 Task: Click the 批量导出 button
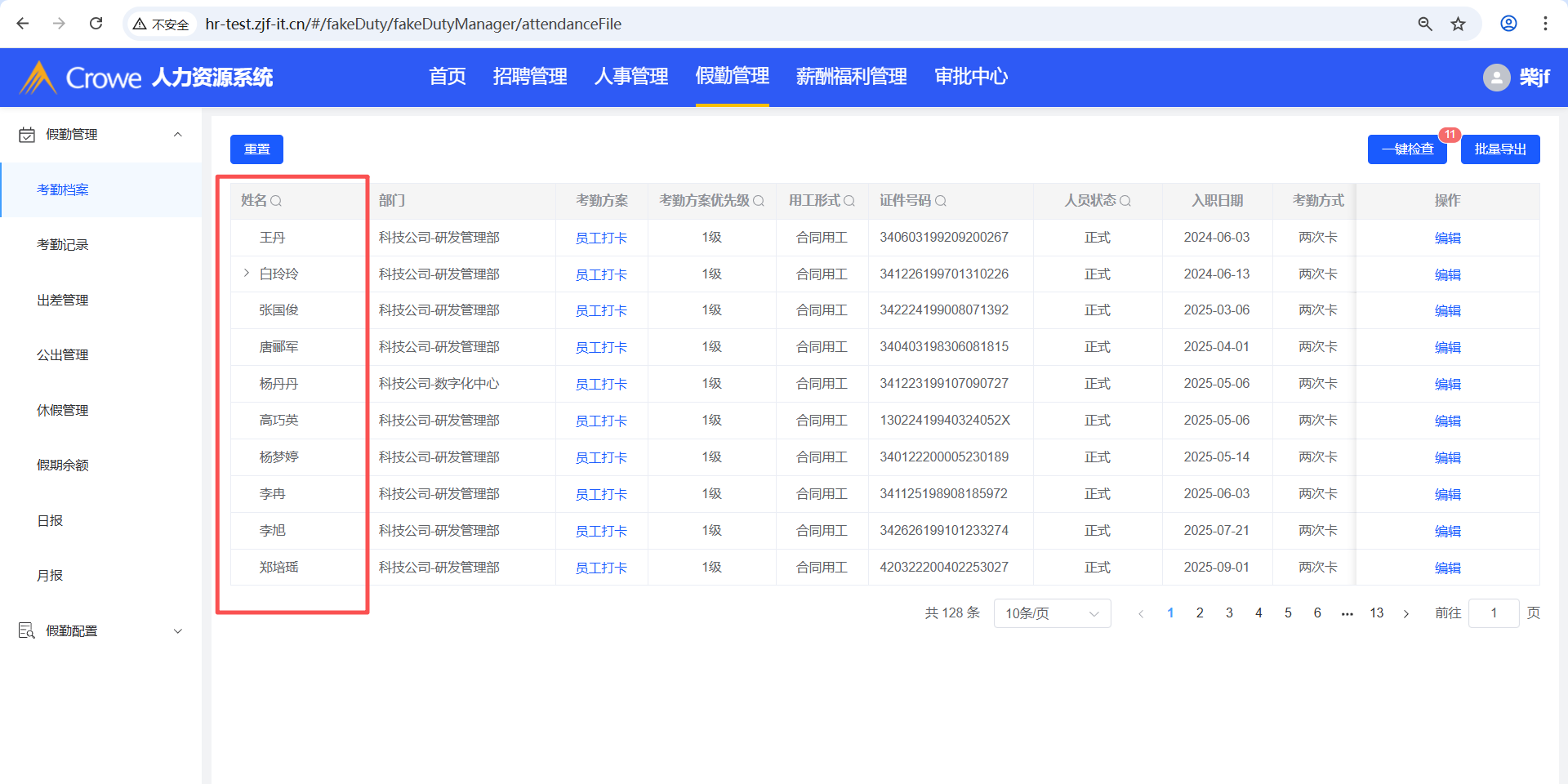pyautogui.click(x=1499, y=149)
